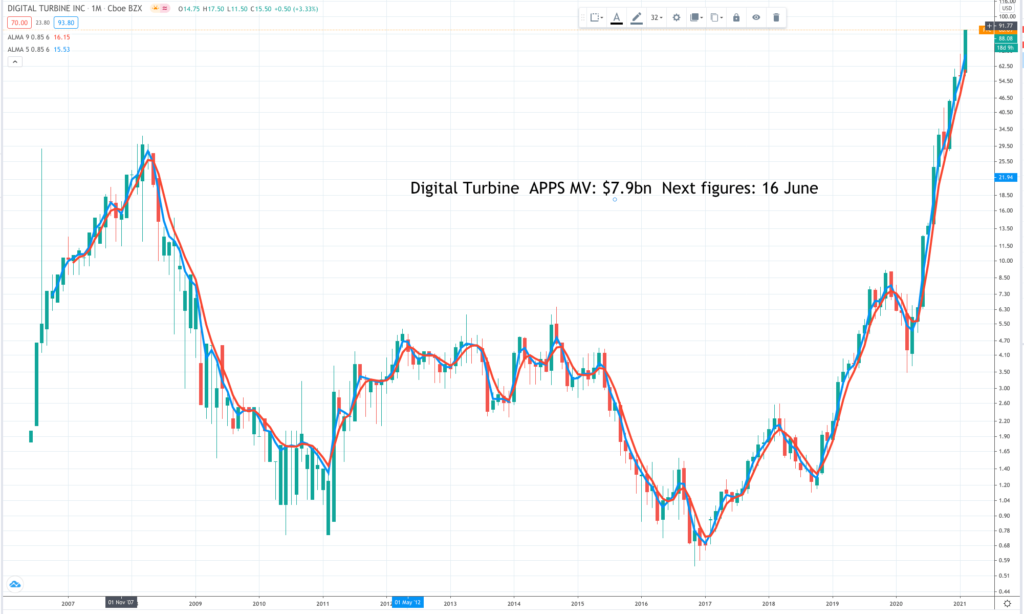
Task: Open chart settings gear at bottom right
Action: click(1007, 604)
